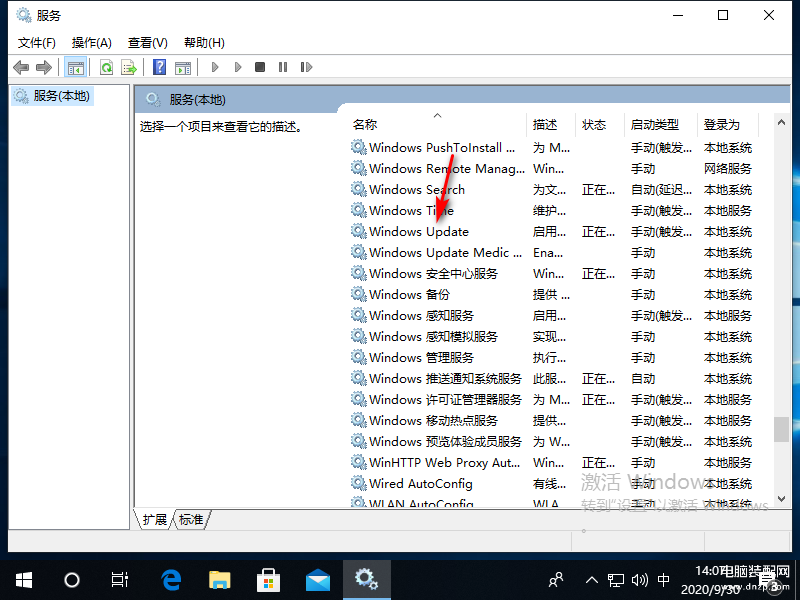
Task: Open the 操作(A) menu
Action: click(91, 43)
